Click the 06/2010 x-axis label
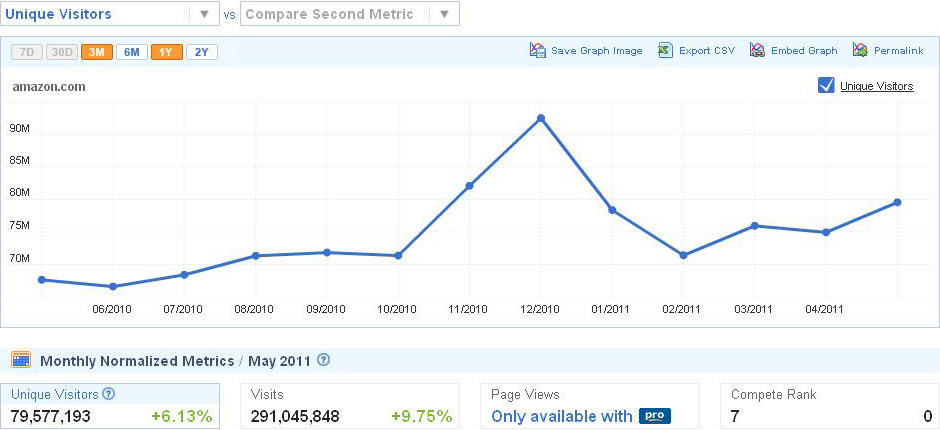 tap(112, 309)
